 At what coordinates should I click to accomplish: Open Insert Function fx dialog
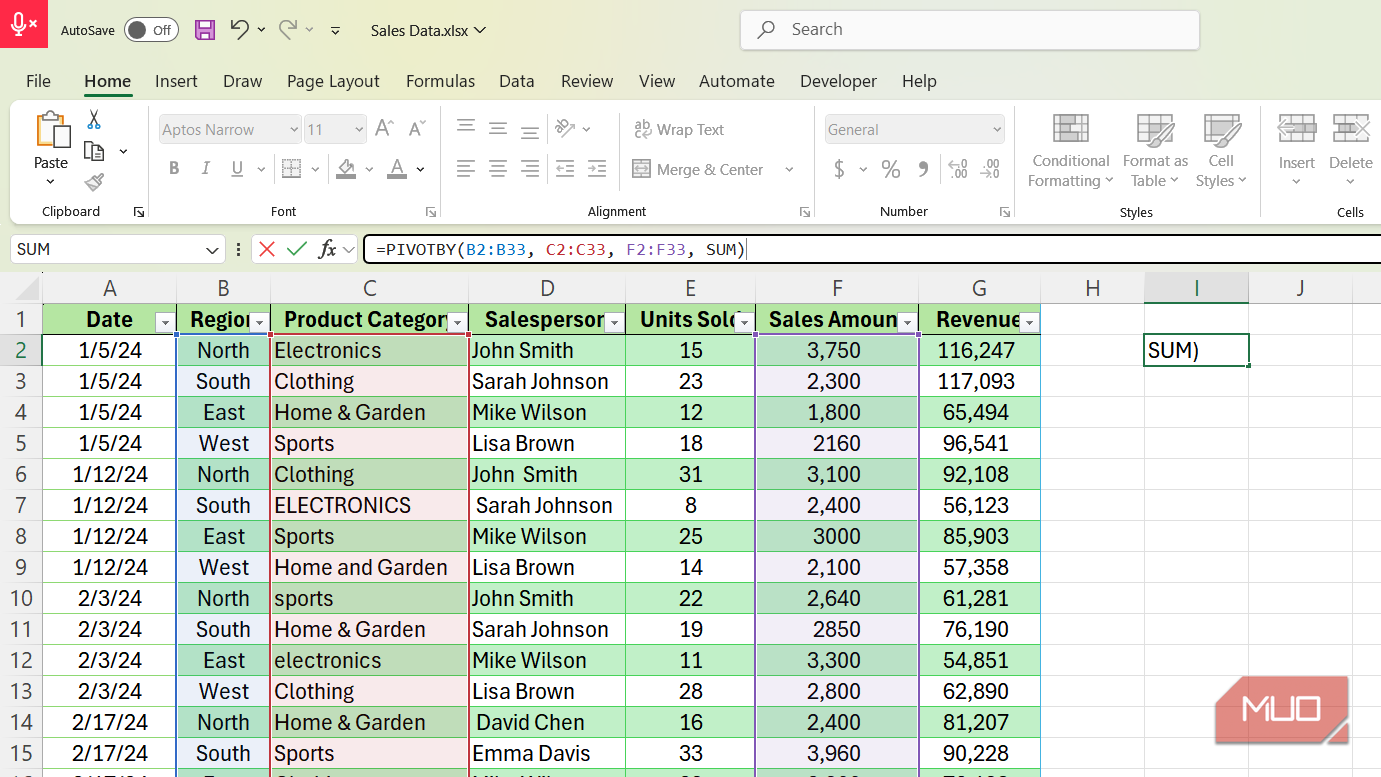pos(327,249)
